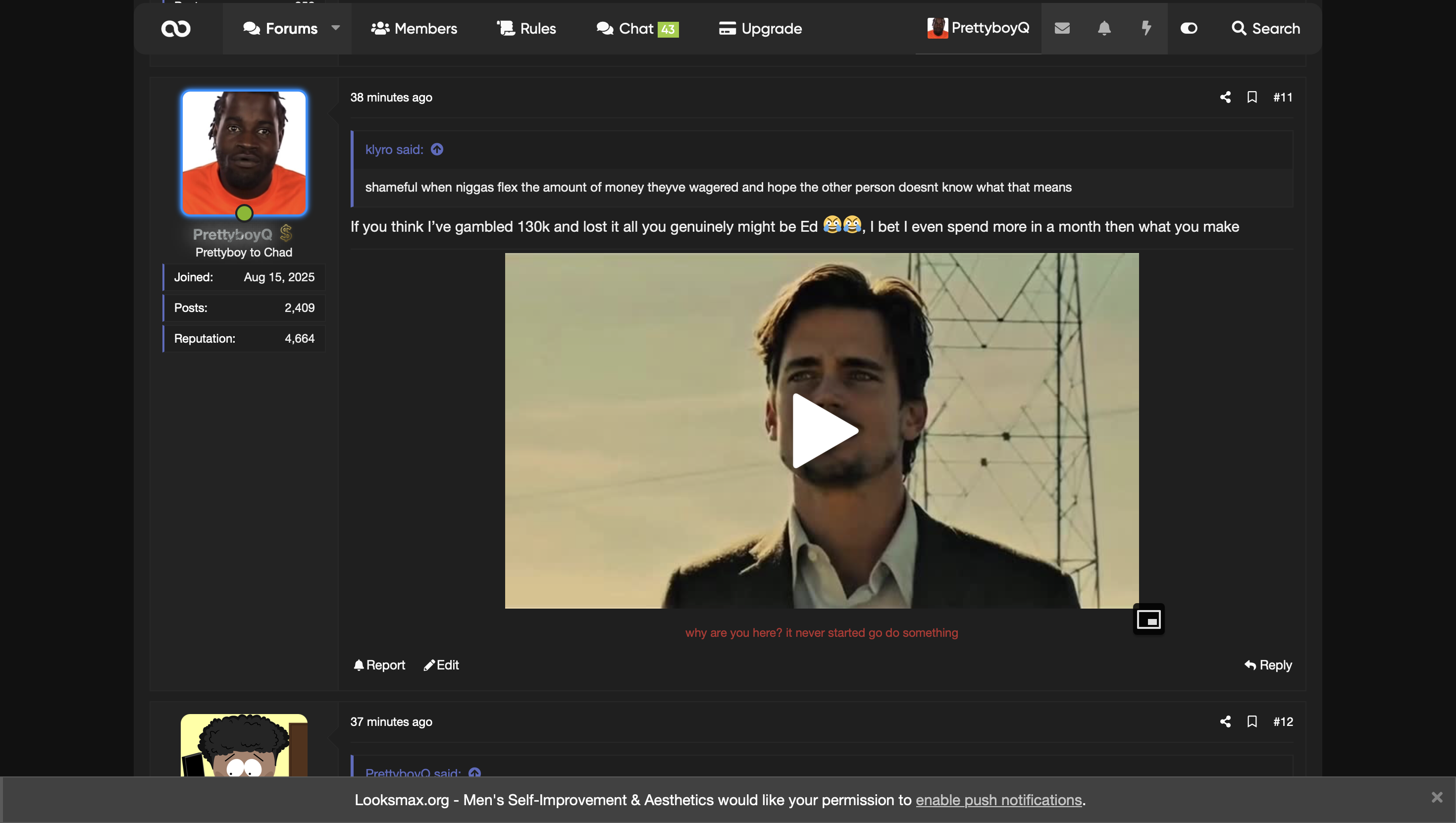
Task: Go to the Members tab
Action: [x=415, y=28]
